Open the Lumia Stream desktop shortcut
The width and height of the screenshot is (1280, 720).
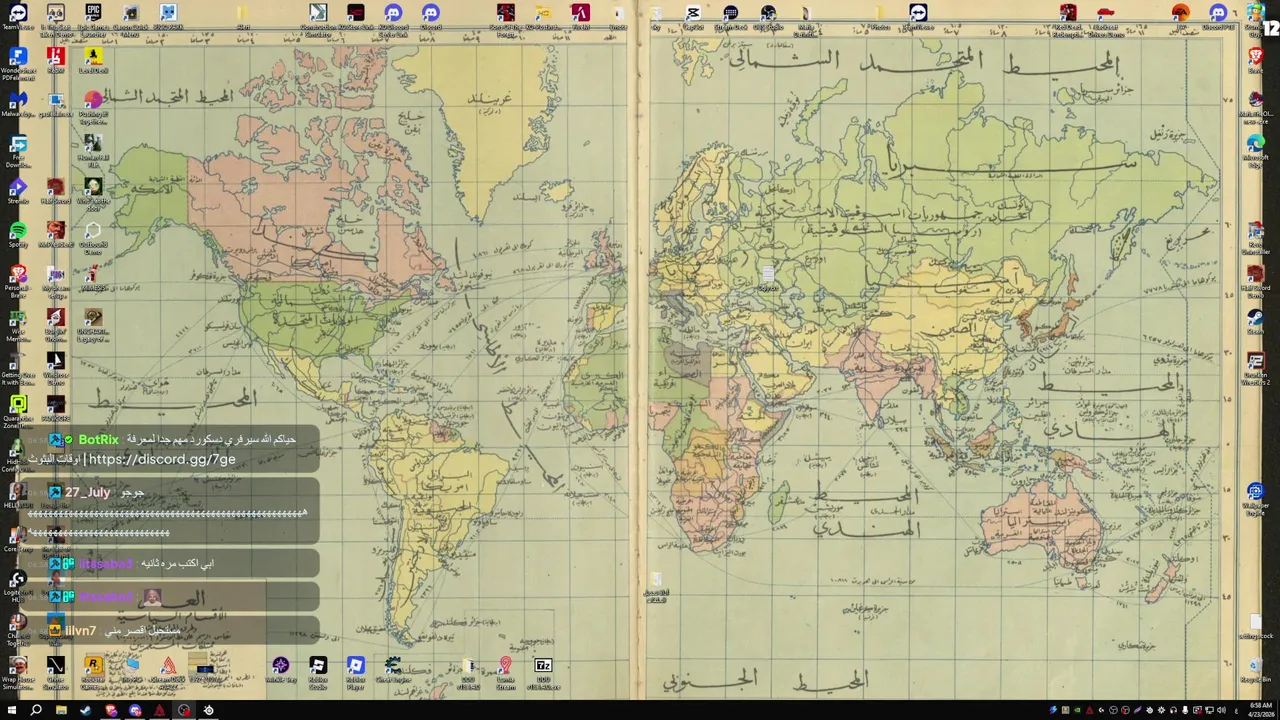click(505, 670)
